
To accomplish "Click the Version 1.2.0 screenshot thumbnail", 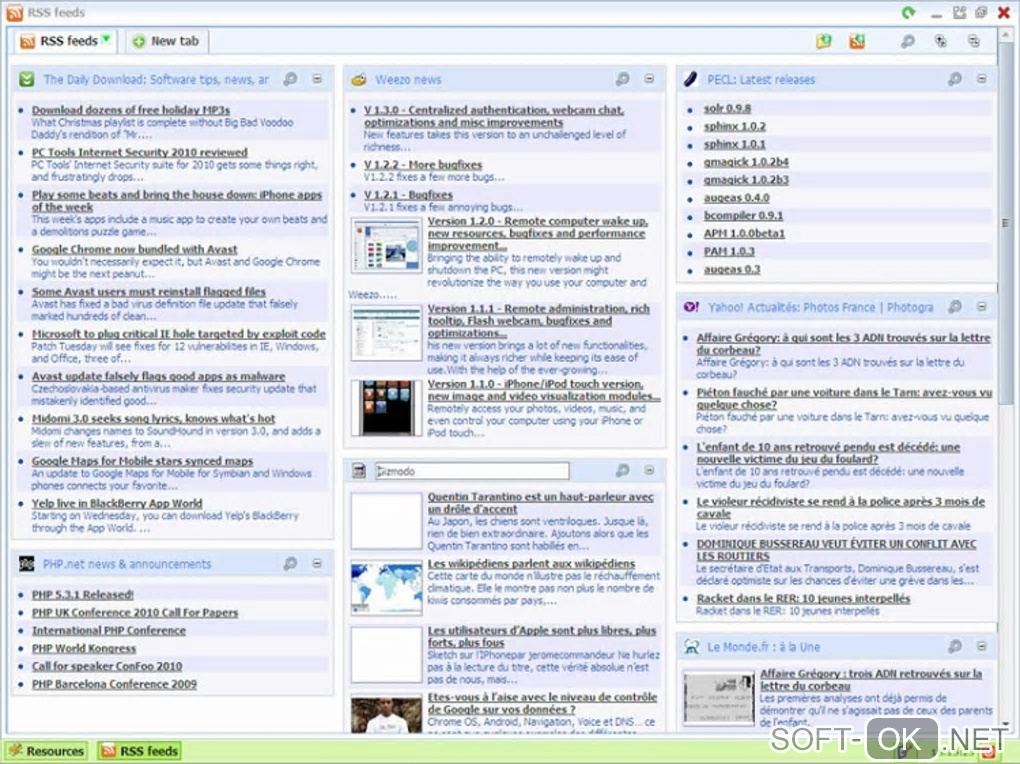I will point(386,245).
